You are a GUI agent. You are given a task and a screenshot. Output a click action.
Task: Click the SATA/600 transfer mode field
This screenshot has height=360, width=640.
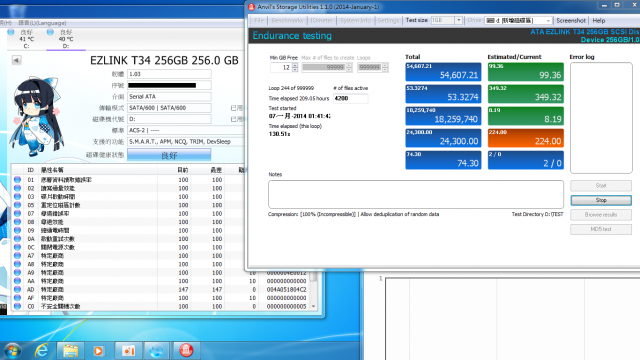coord(169,108)
